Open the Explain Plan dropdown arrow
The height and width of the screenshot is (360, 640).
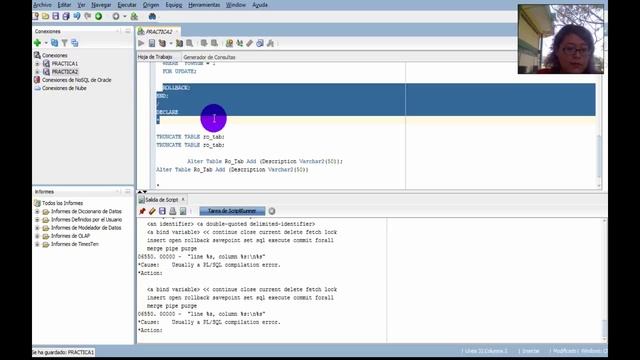171,44
